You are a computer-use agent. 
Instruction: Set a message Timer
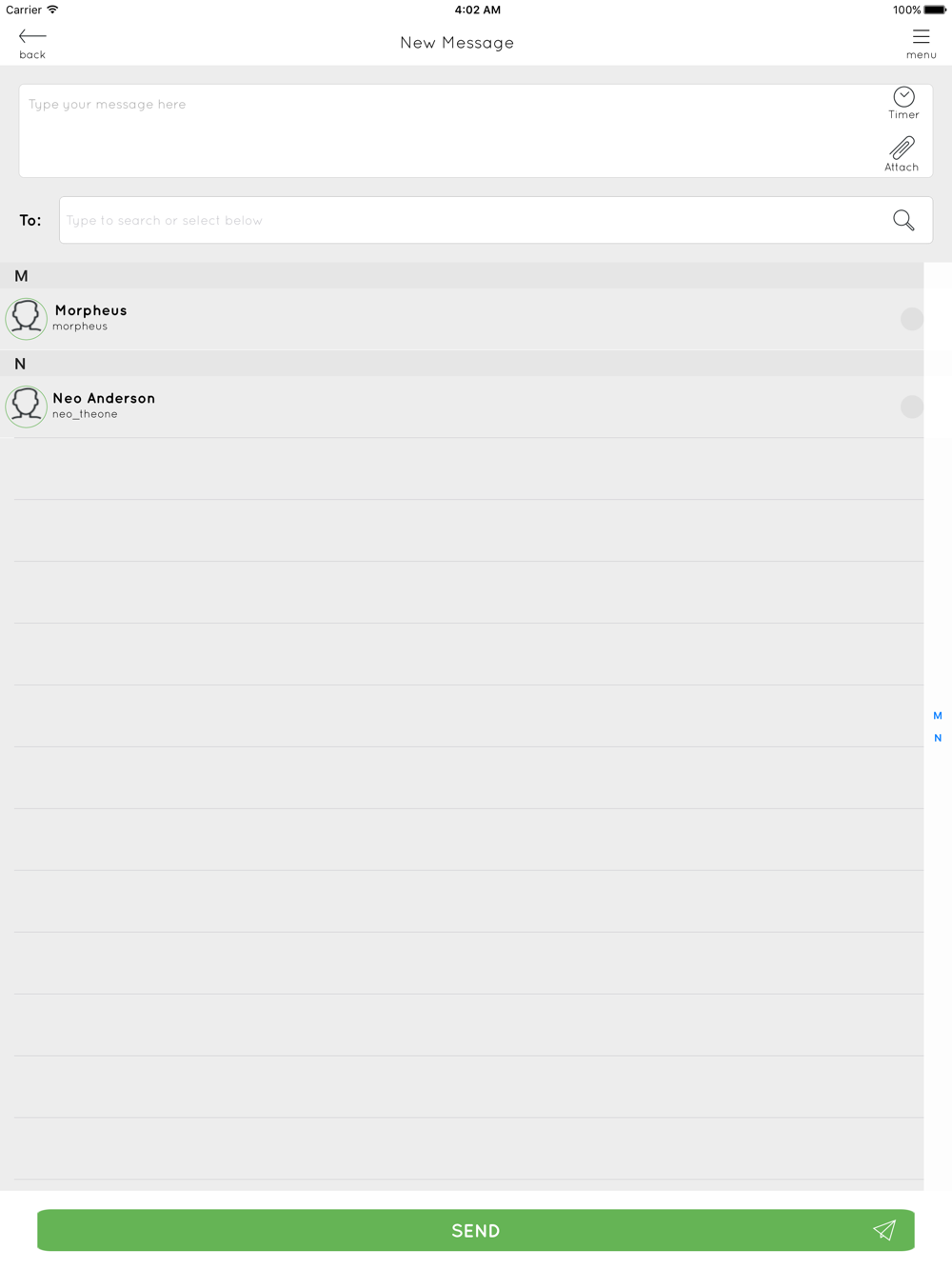click(903, 103)
